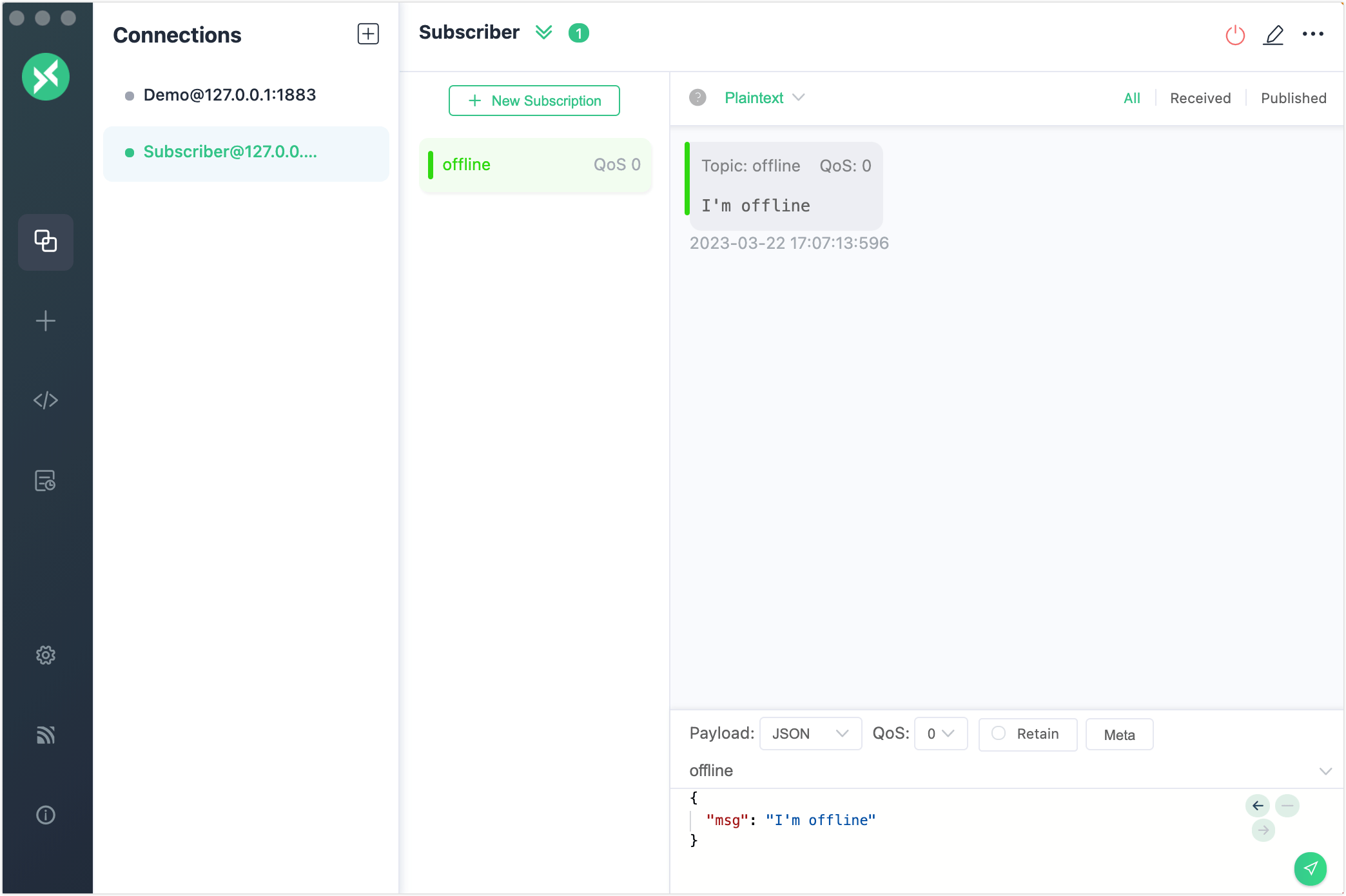Open Meta settings for publishing

pos(1119,734)
